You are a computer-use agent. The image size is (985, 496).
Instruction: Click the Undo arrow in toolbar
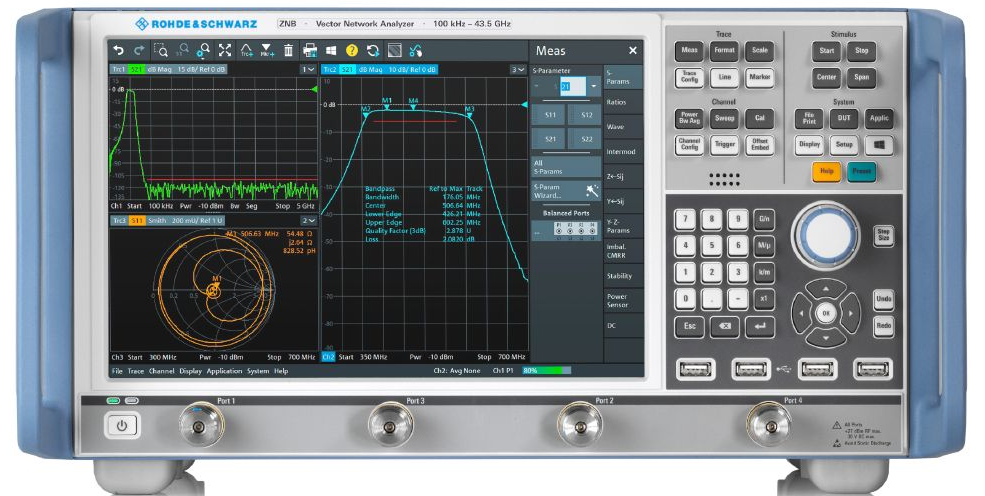[x=118, y=50]
